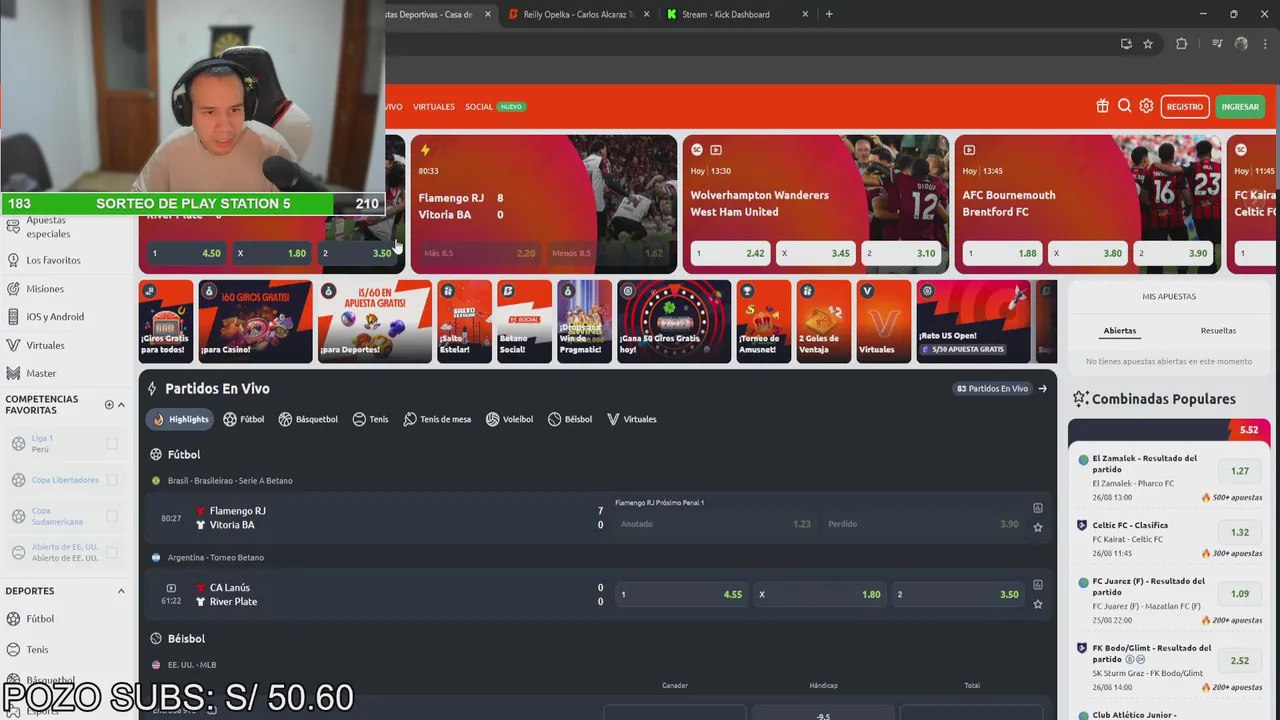1280x720 pixels.
Task: Select Voleibol live filter
Action: pyautogui.click(x=509, y=419)
